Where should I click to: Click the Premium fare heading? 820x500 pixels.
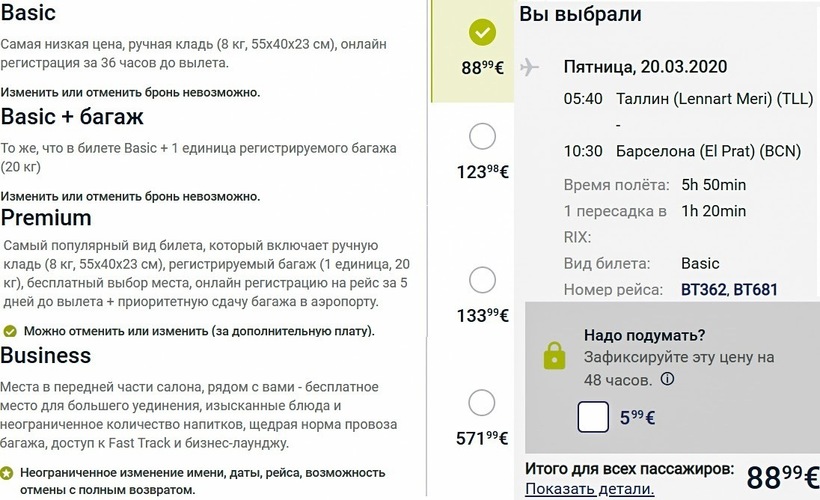coord(46,218)
